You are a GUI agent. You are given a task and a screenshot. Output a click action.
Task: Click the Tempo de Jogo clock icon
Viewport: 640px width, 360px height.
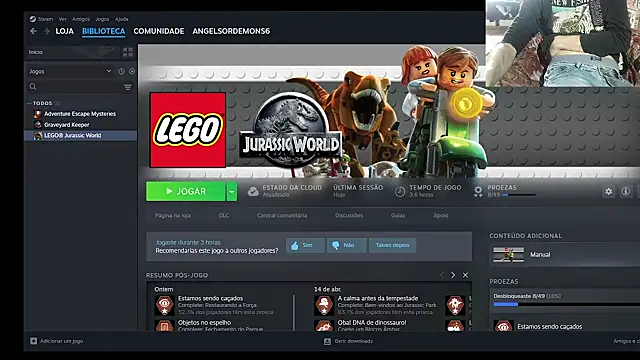click(x=400, y=191)
